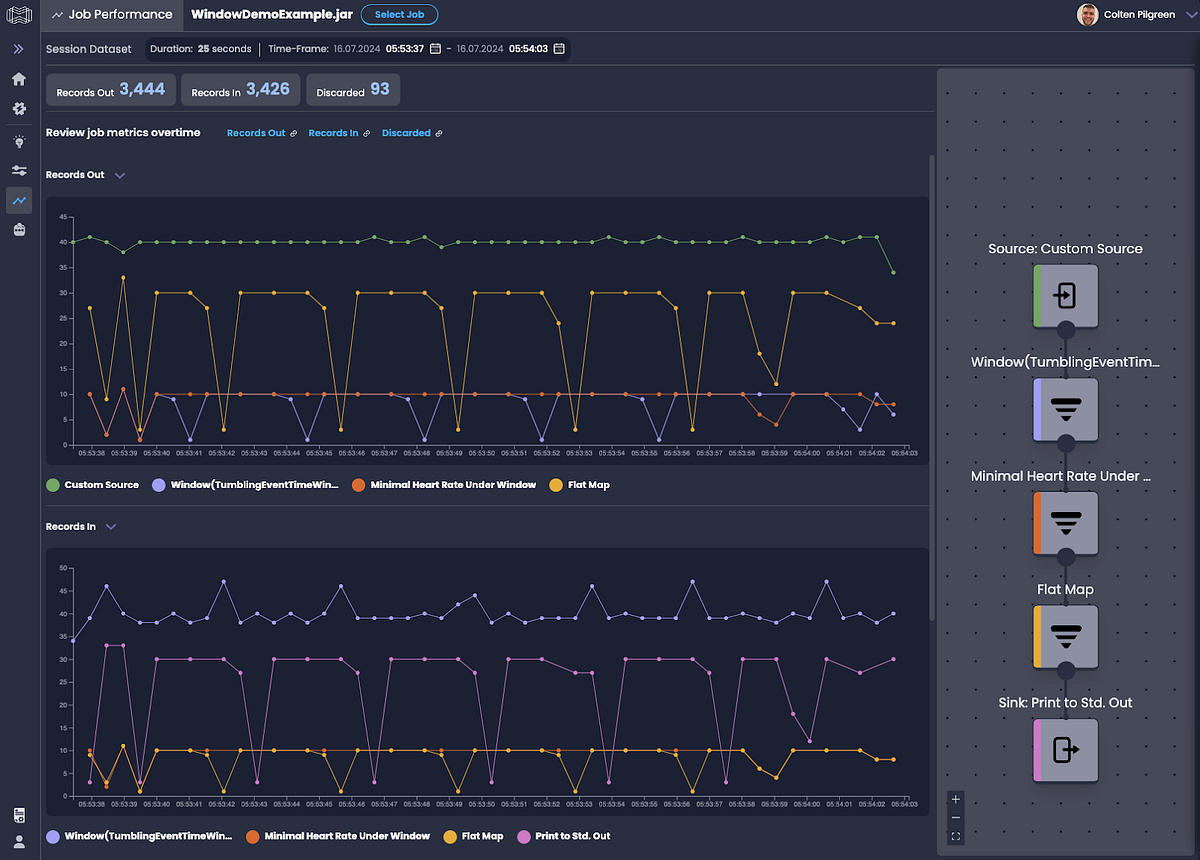Collapse the Records In chart section

110,526
